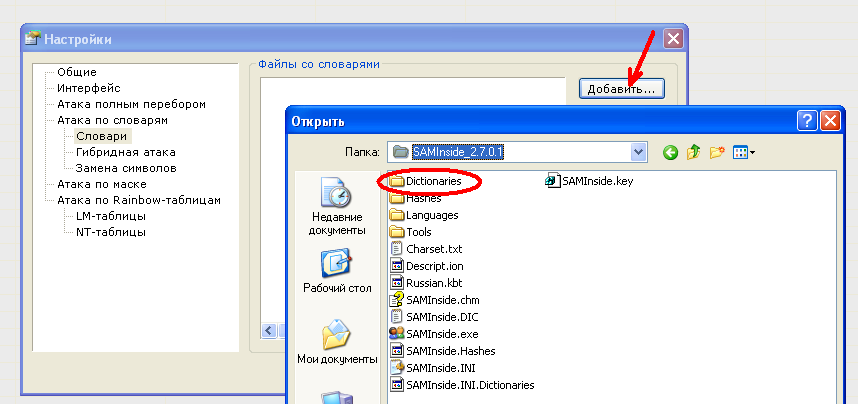Open NT-таблицы settings
This screenshot has height=404, width=858.
point(111,232)
